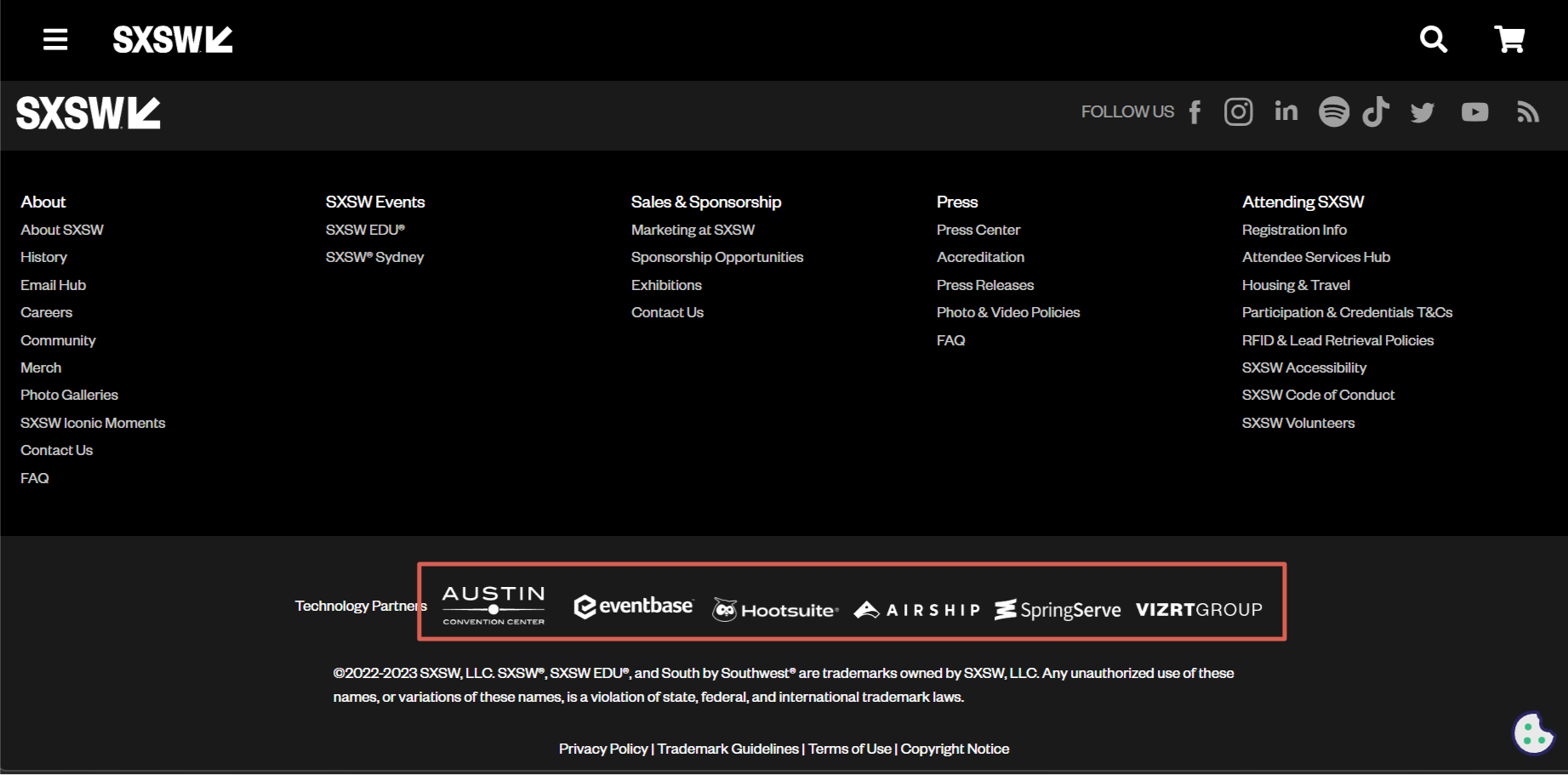
Task: Open the Twitter bird icon
Action: (1423, 112)
